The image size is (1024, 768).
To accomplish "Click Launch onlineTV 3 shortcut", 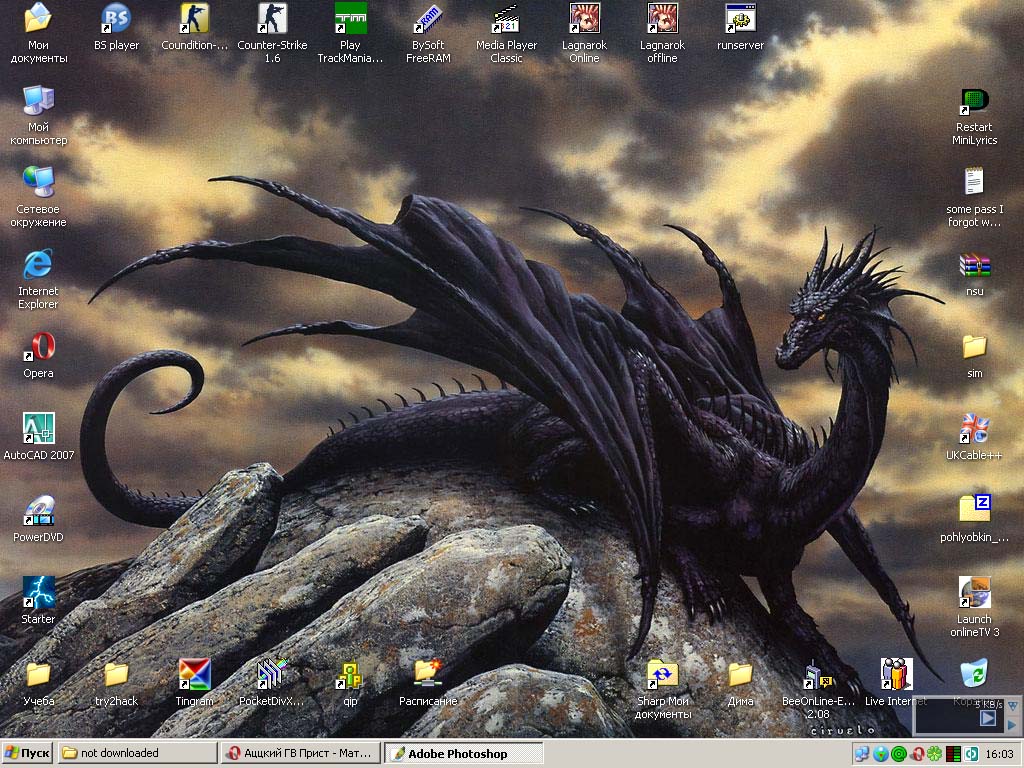I will click(x=974, y=607).
